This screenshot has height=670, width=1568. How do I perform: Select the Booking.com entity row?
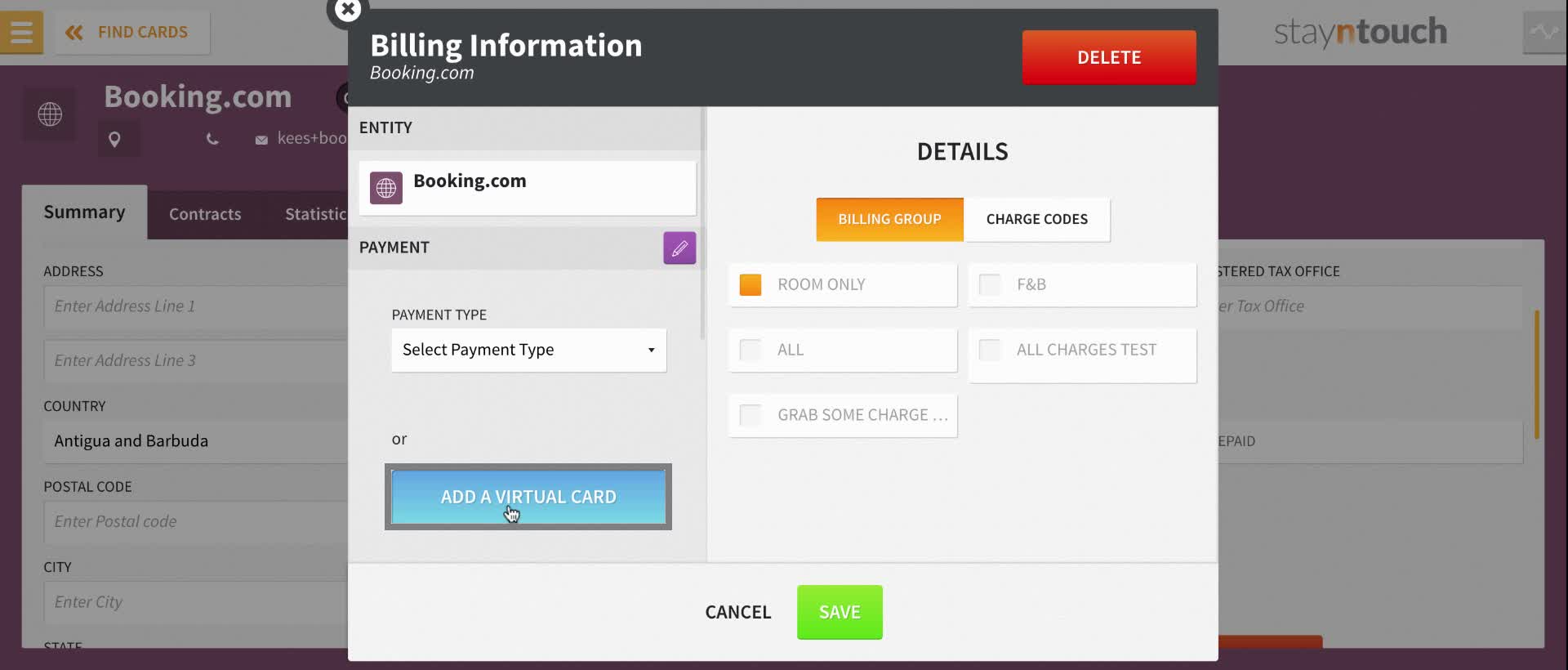[x=528, y=188]
